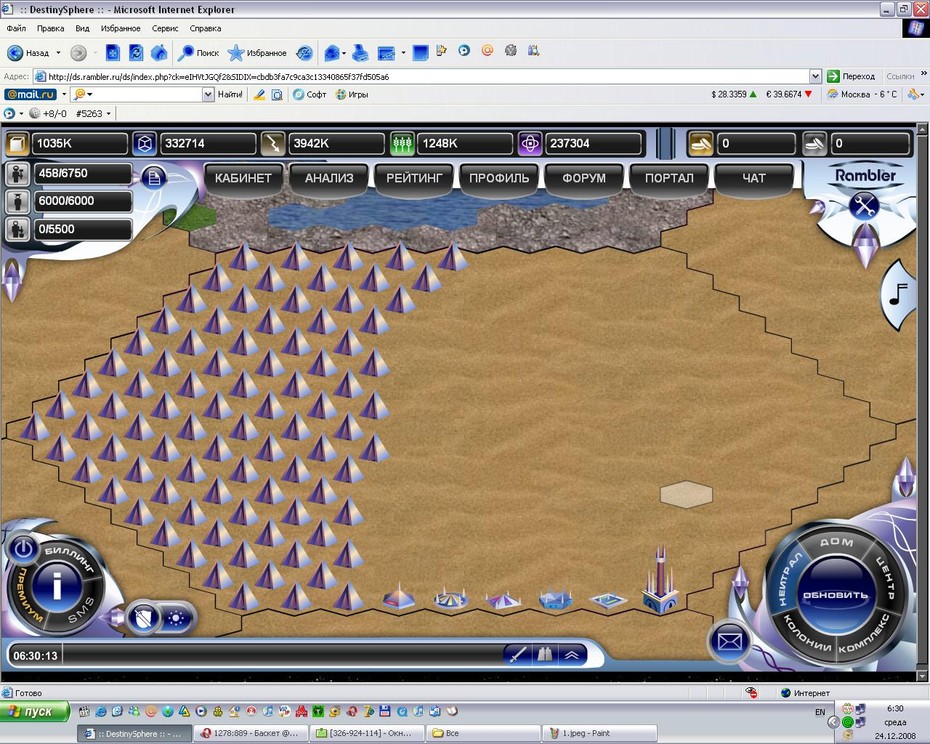Select the highlighted empty hex tile

686,494
